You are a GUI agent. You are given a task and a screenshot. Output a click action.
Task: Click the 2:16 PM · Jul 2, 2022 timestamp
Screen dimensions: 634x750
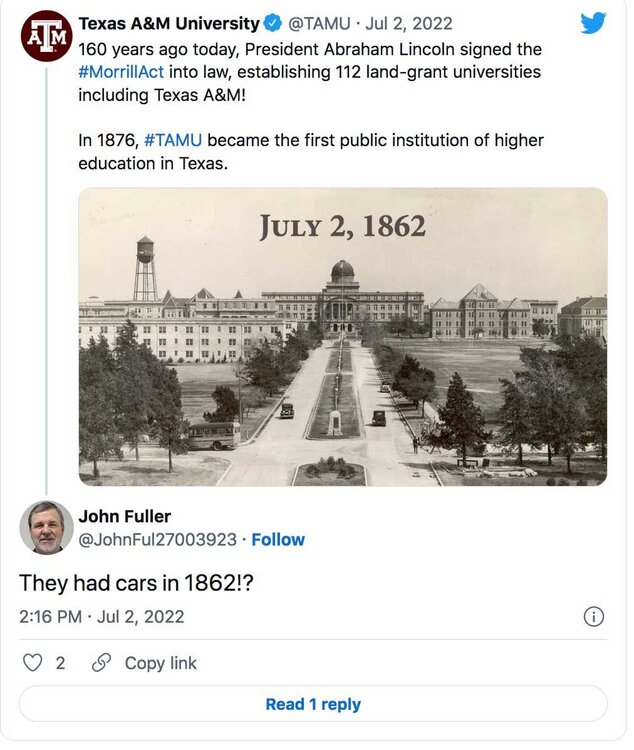[x=102, y=616]
